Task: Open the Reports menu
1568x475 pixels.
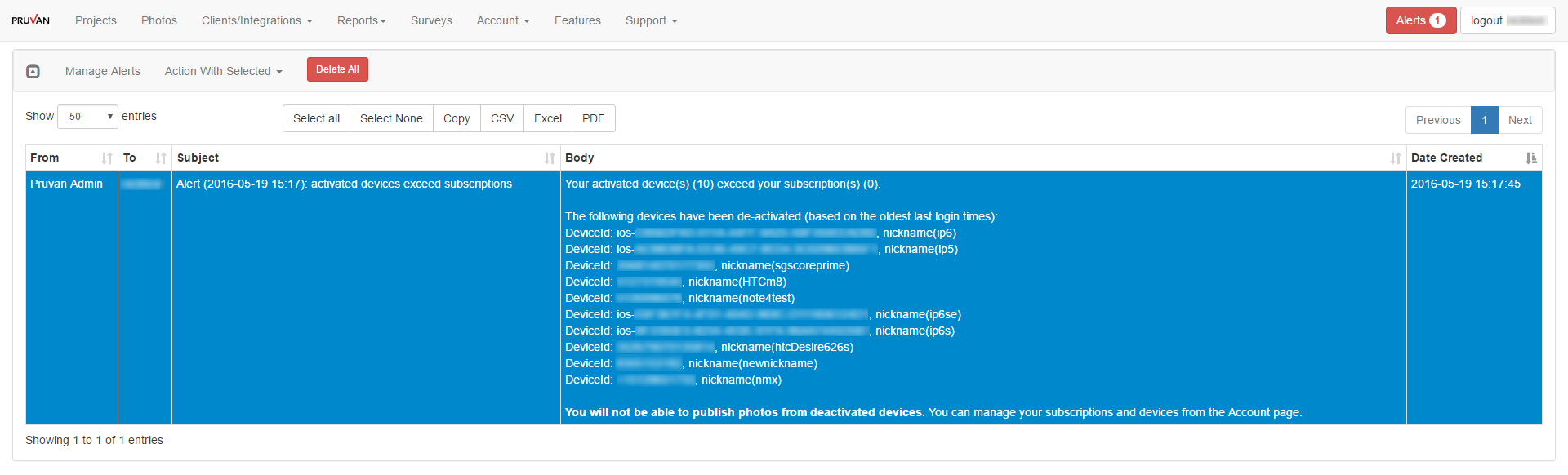Action: click(361, 20)
